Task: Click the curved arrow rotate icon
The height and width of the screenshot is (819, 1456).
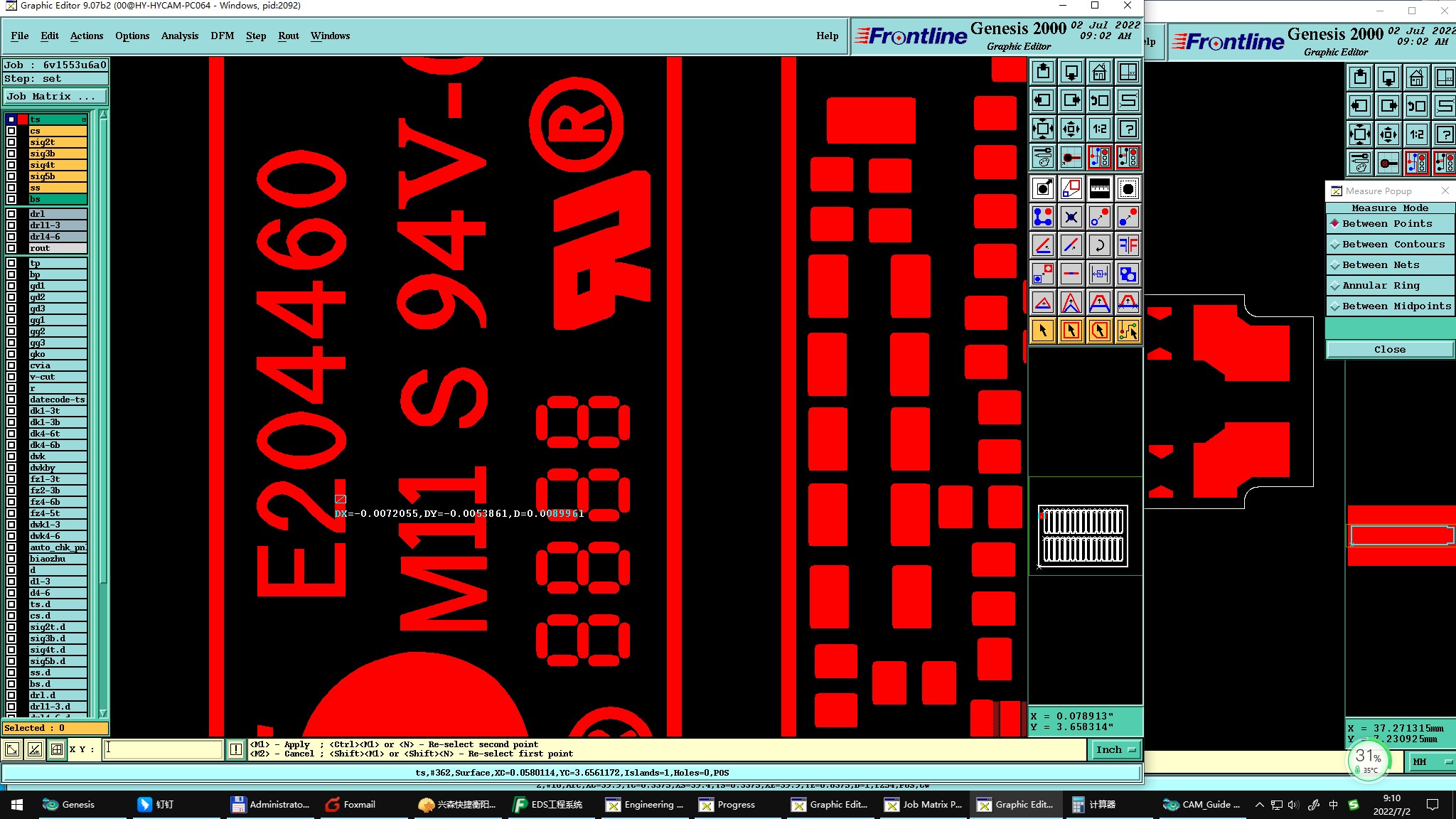Action: [x=1100, y=245]
